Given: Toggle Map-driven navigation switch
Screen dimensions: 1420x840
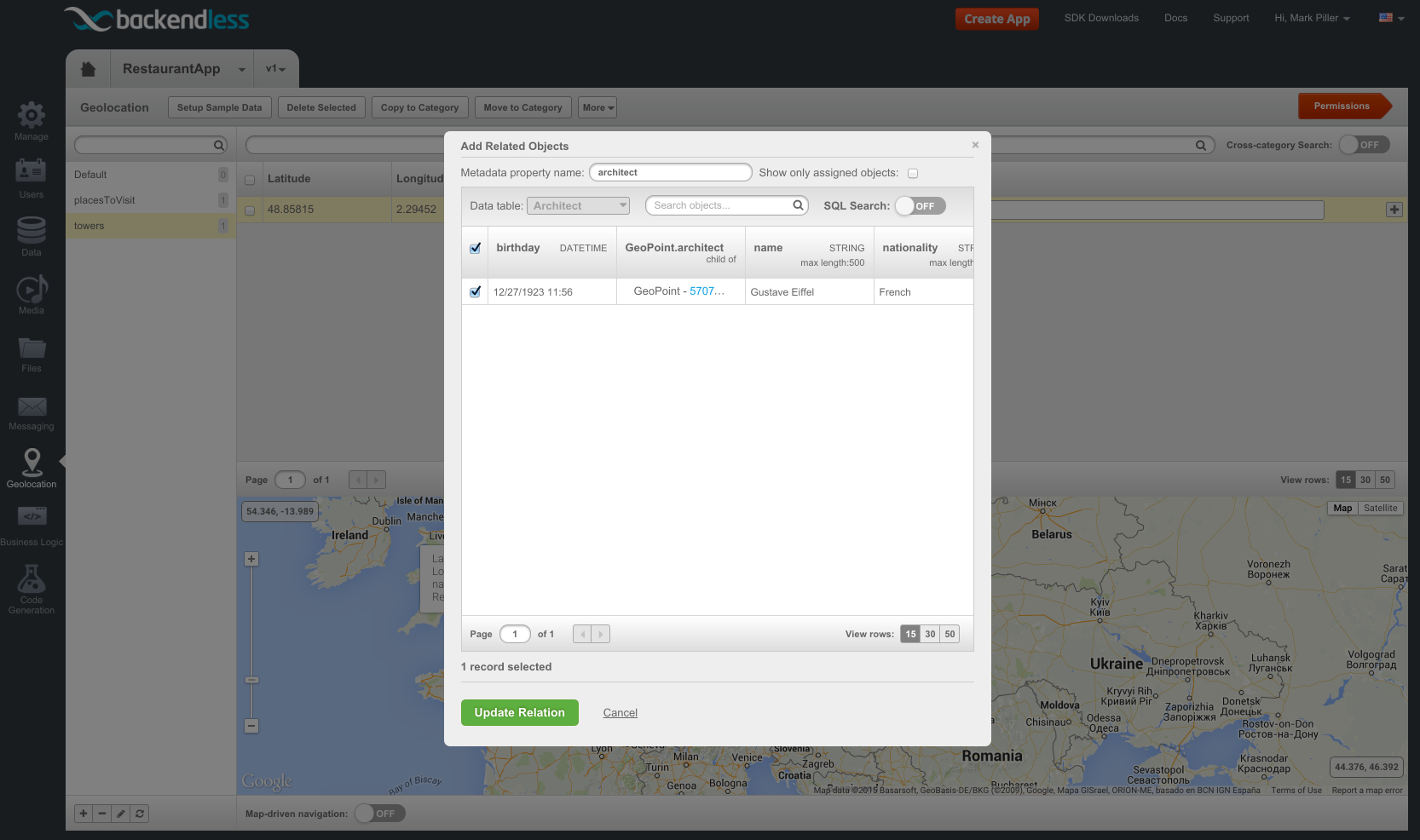Looking at the screenshot, I should click(380, 814).
